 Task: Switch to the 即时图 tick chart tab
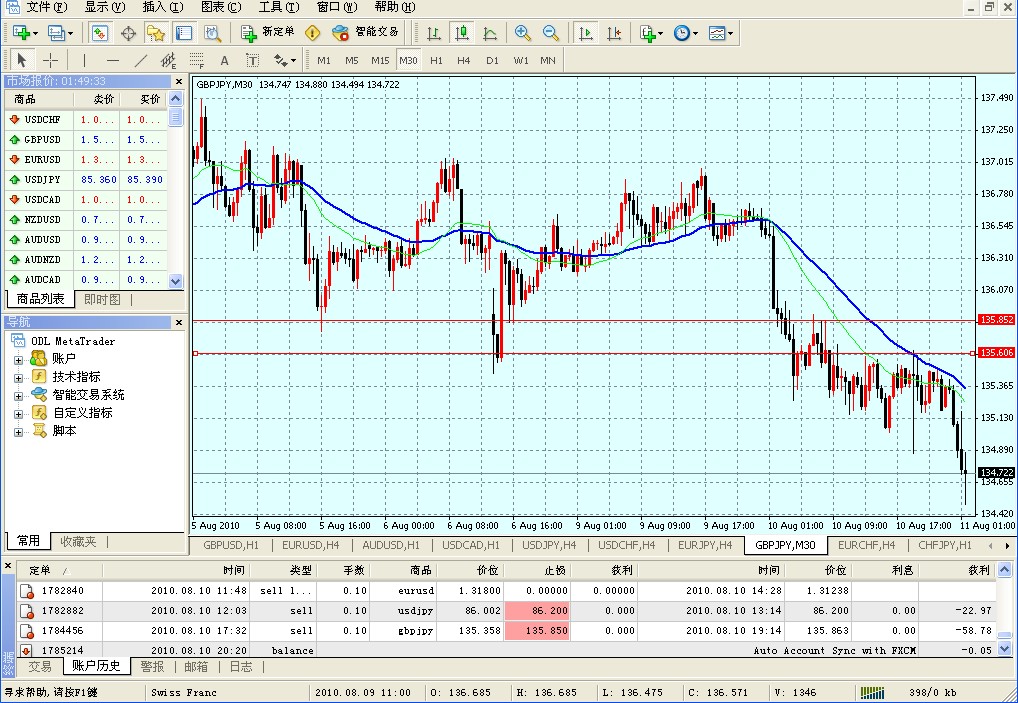click(x=103, y=299)
